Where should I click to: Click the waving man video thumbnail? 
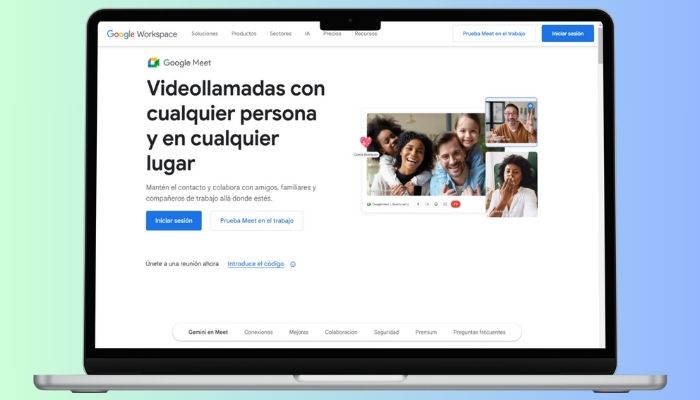511,122
